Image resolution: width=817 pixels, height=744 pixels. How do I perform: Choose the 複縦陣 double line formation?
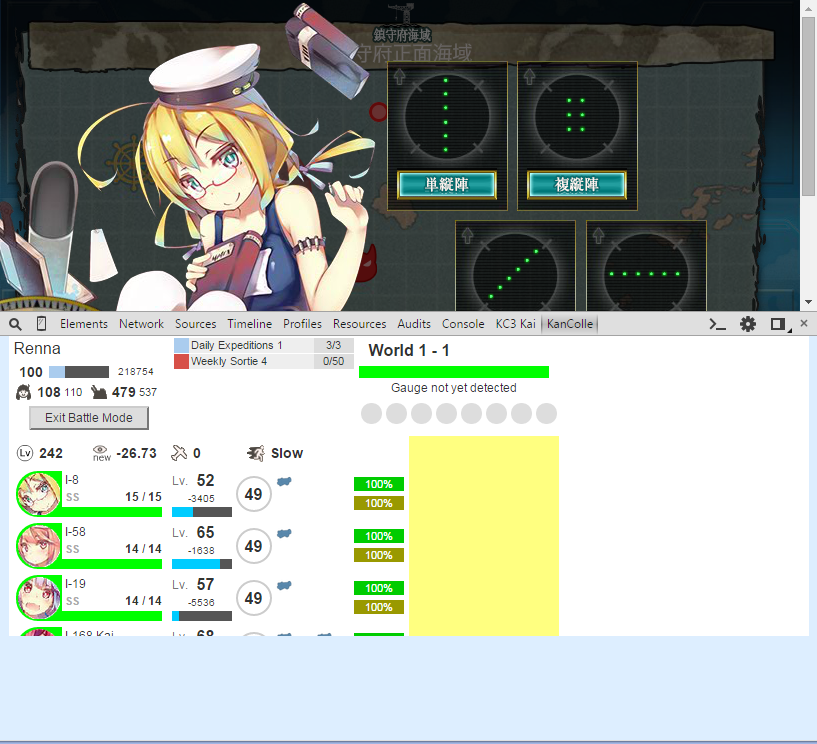(577, 185)
